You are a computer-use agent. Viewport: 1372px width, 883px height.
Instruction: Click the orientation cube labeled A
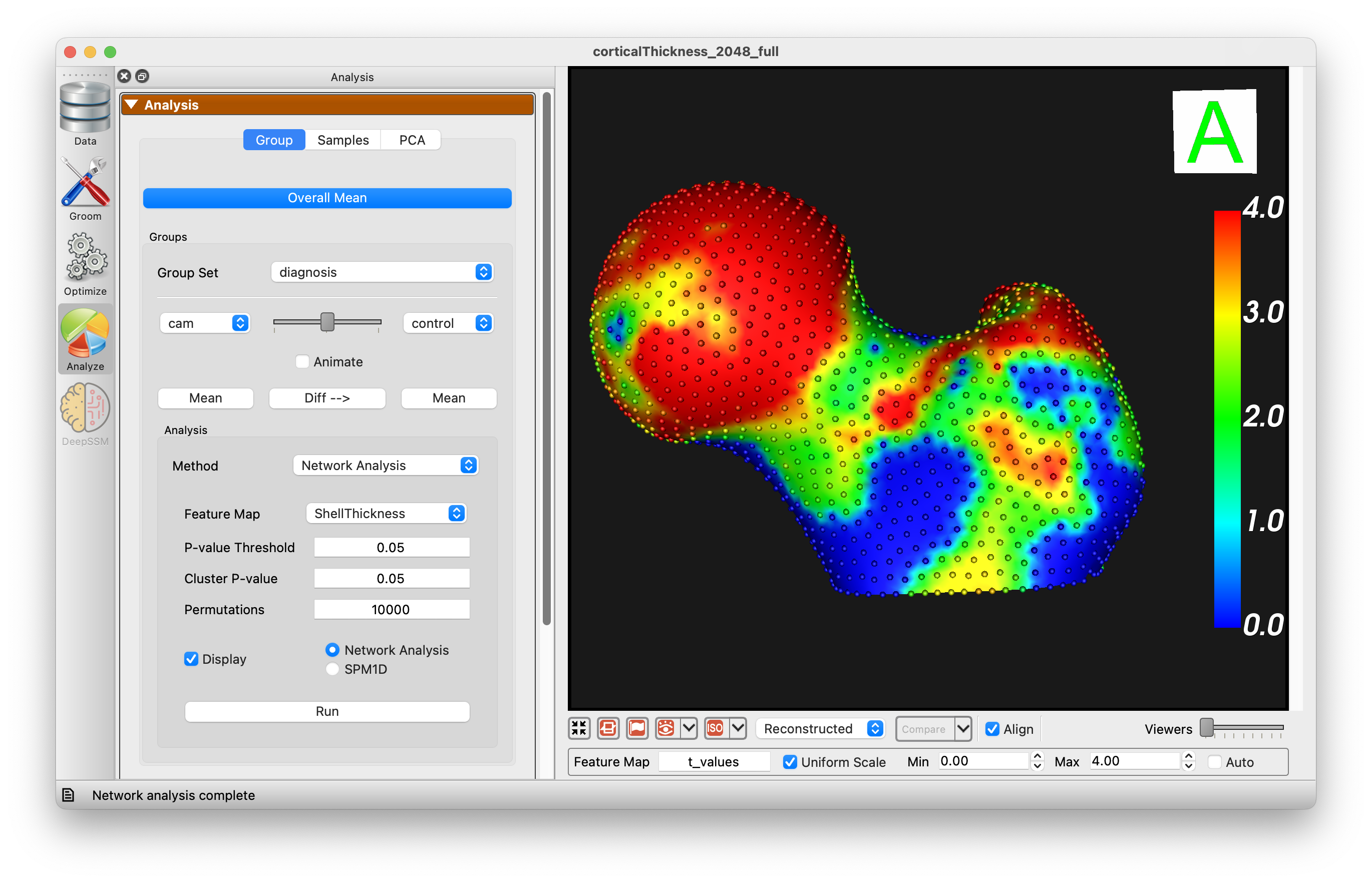1214,131
